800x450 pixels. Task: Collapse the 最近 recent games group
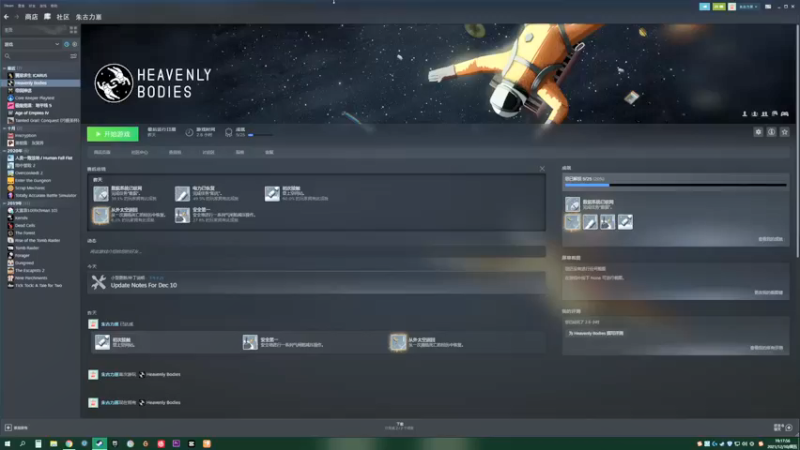5,68
